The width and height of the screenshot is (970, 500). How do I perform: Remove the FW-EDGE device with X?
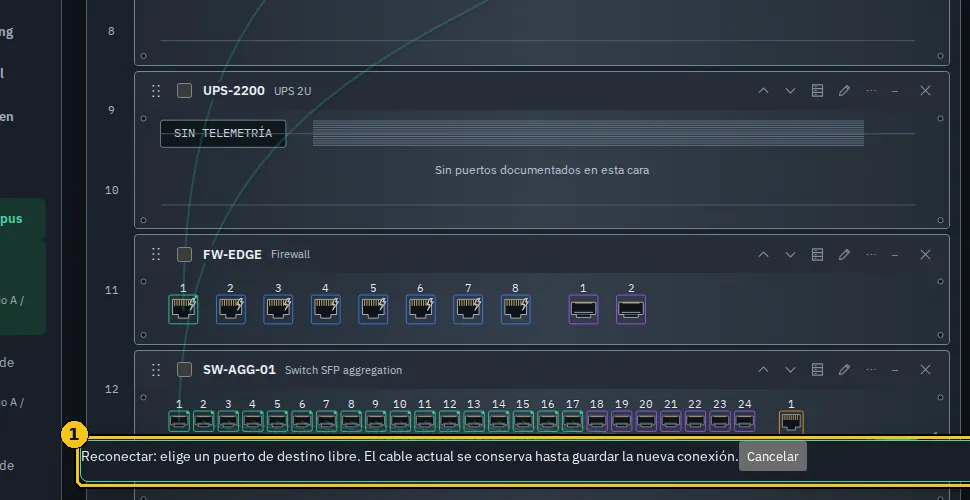pyautogui.click(x=925, y=254)
